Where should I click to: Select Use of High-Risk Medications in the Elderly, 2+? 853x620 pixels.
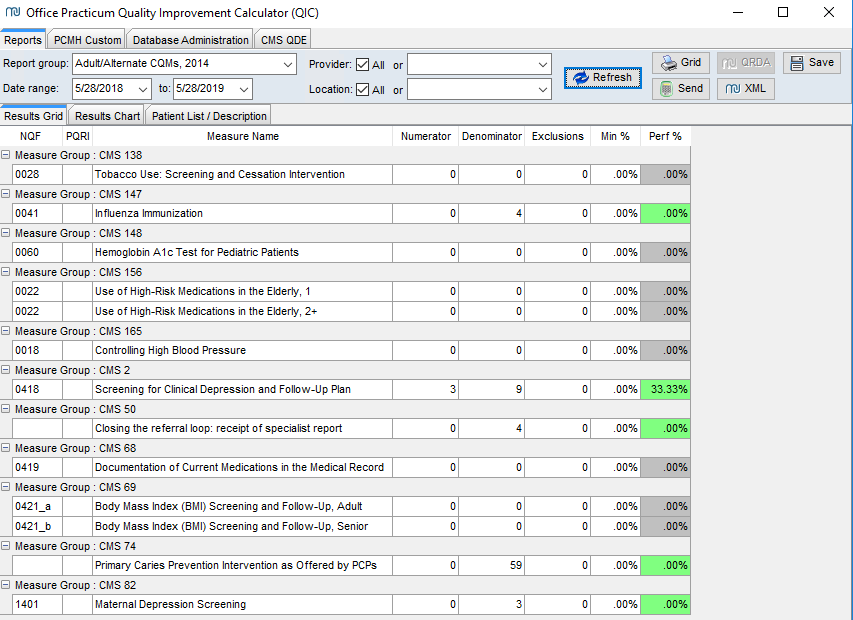click(351, 311)
